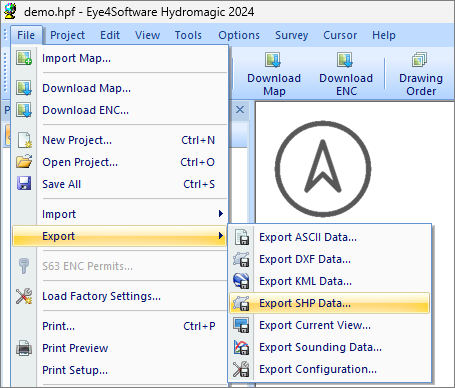Click the Export KML Data globe icon

pos(241,281)
